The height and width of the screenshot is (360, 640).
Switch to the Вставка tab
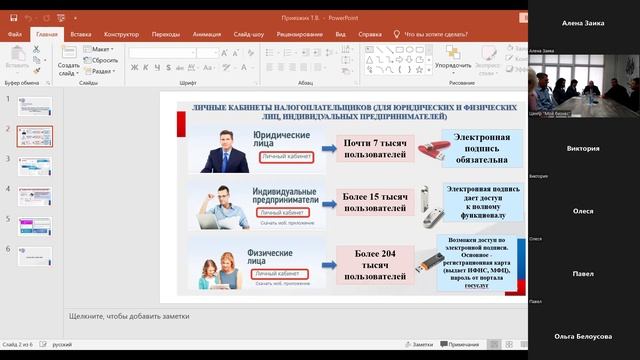click(x=81, y=34)
